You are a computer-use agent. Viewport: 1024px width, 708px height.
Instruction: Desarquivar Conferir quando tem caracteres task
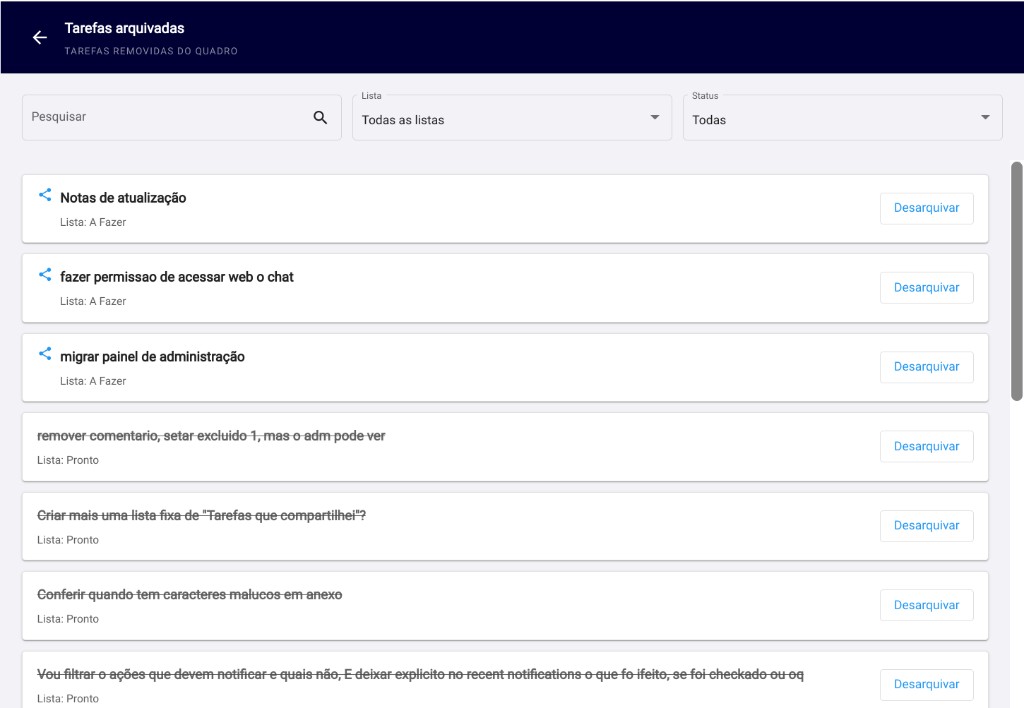926,605
